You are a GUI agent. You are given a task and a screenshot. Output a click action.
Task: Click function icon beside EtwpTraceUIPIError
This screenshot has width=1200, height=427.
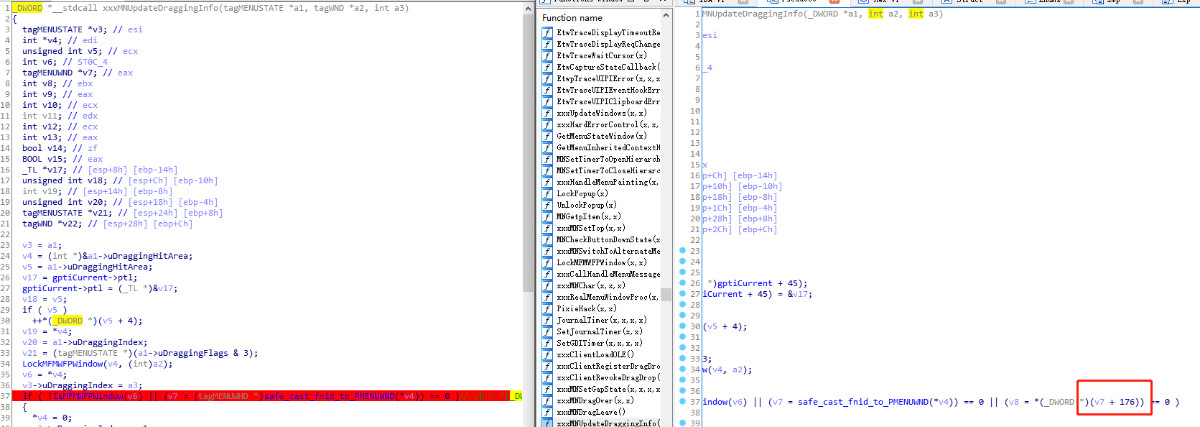pos(547,78)
